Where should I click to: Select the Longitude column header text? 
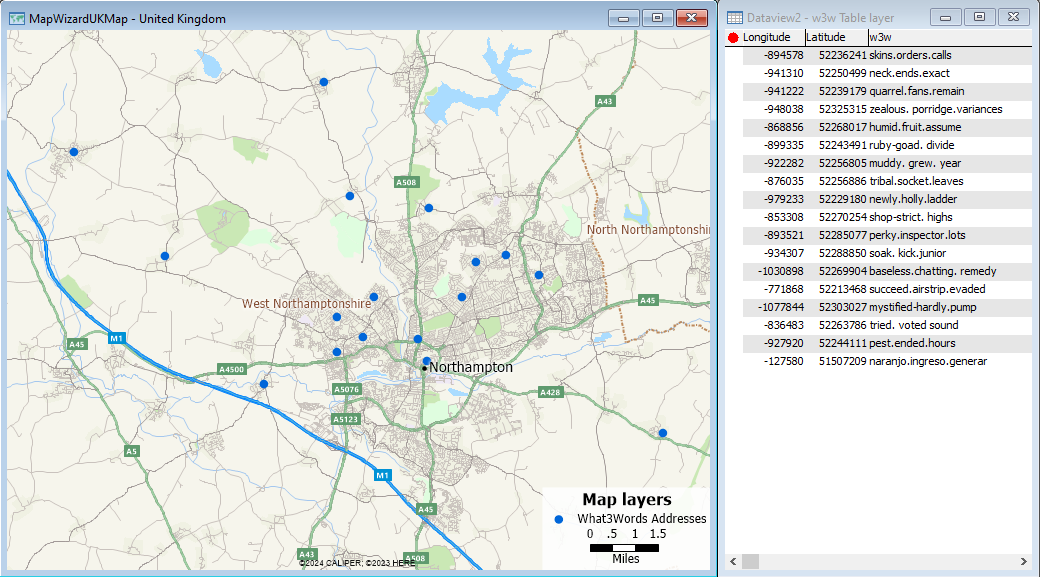[x=766, y=38]
